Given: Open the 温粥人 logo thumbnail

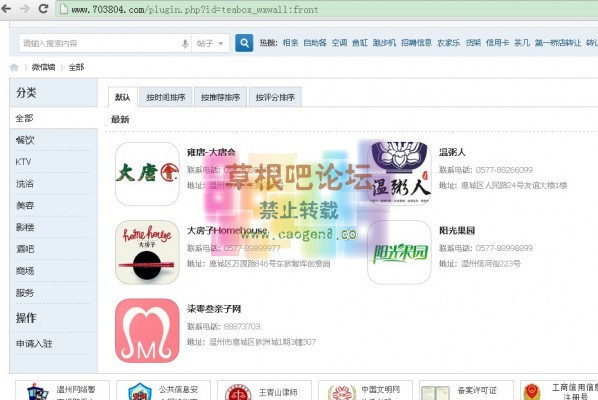Looking at the screenshot, I should coord(399,174).
